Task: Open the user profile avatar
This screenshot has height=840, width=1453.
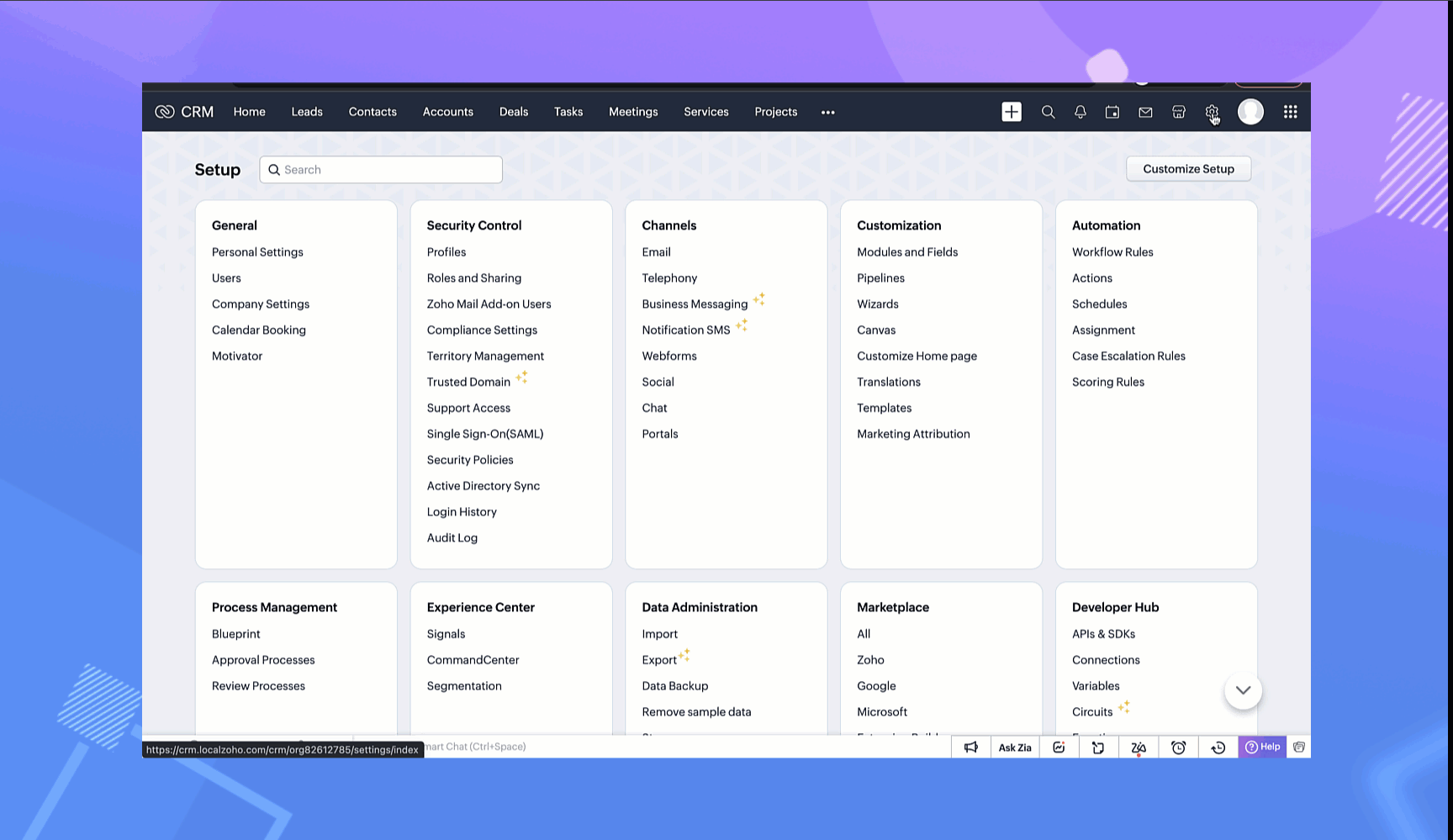Action: pyautogui.click(x=1250, y=112)
